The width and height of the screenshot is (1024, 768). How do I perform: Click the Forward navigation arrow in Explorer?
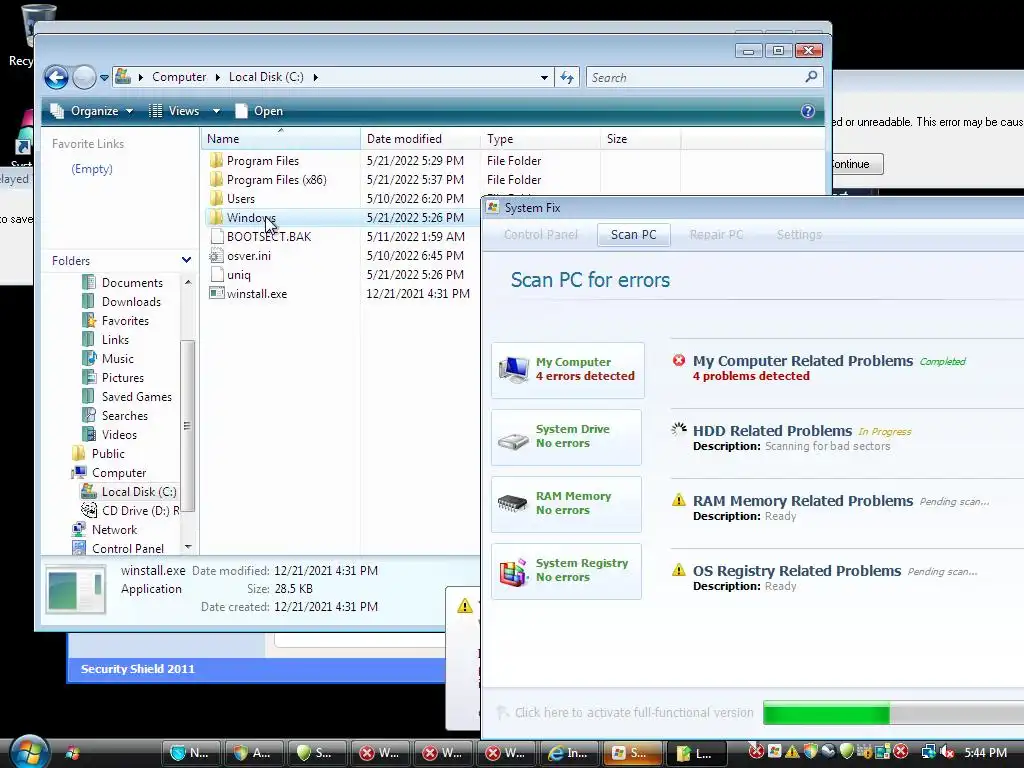coord(84,78)
